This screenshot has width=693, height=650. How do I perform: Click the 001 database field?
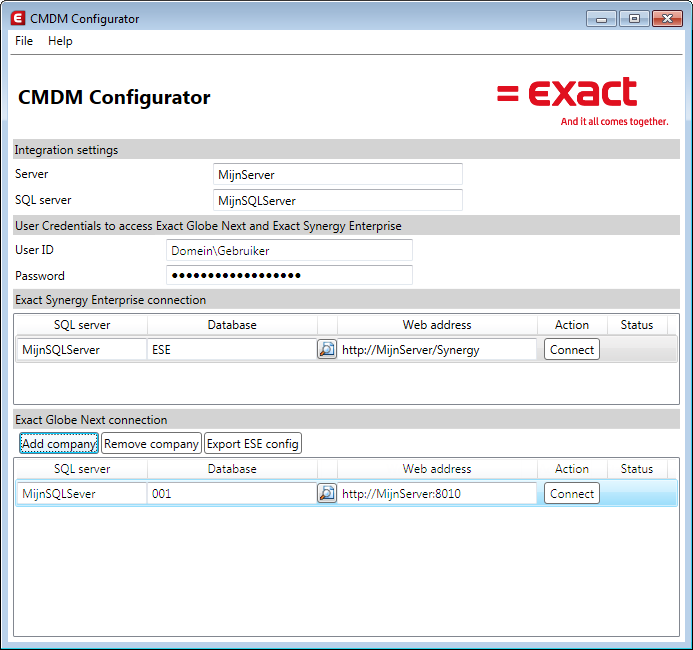(231, 494)
